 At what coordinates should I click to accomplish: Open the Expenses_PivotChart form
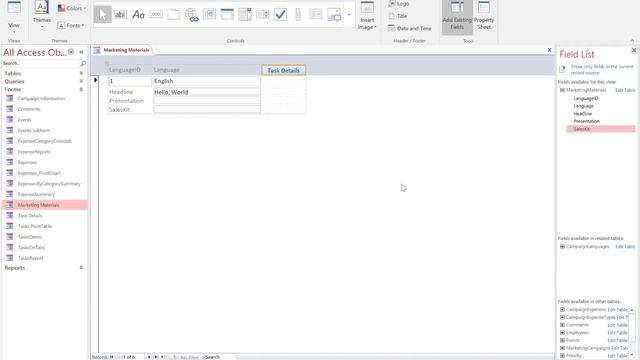pyautogui.click(x=39, y=173)
